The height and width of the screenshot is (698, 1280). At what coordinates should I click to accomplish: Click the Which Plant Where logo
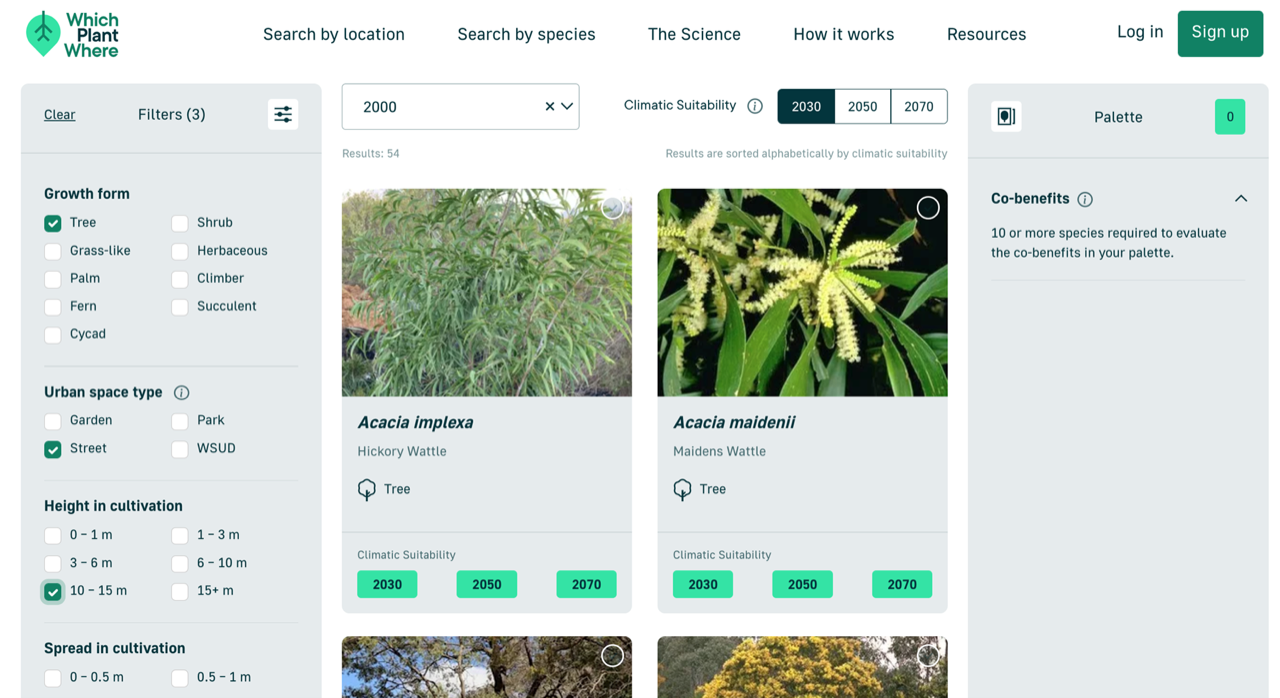click(72, 34)
